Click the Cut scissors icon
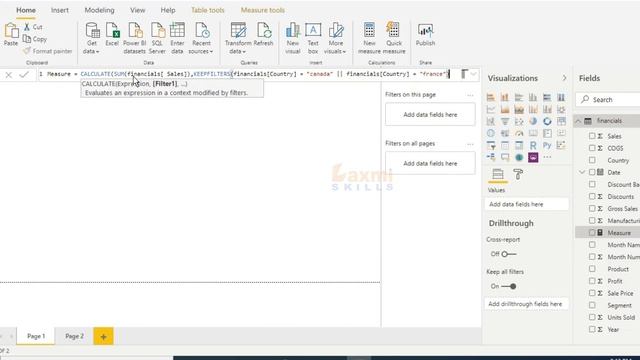The height and width of the screenshot is (360, 640). coord(27,27)
